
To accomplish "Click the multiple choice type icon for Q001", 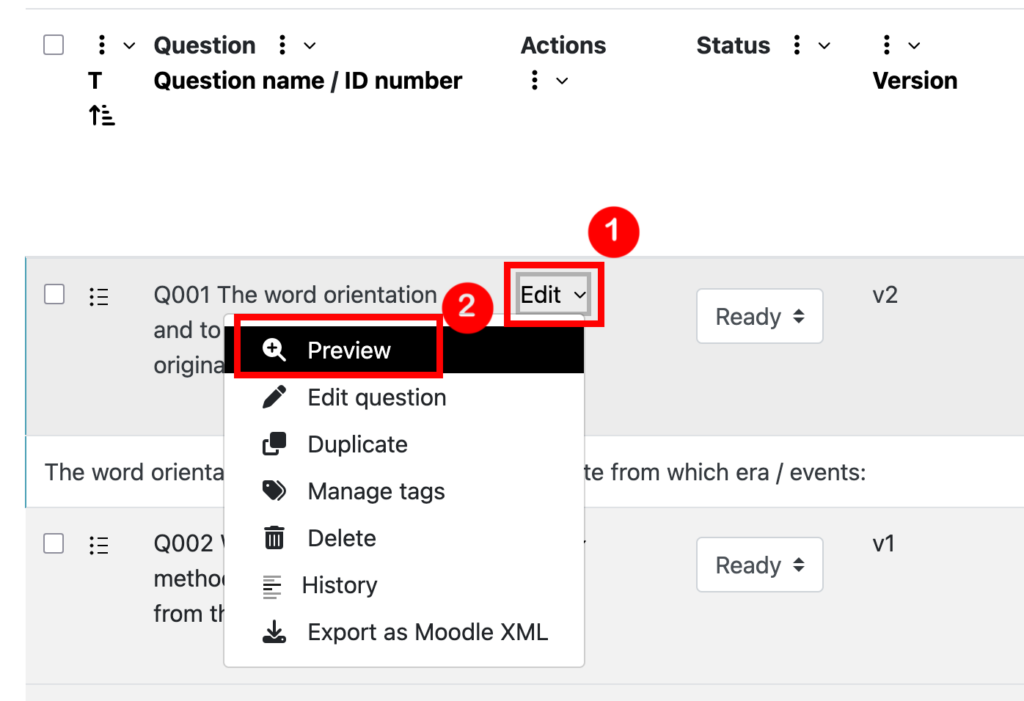I will pyautogui.click(x=99, y=296).
